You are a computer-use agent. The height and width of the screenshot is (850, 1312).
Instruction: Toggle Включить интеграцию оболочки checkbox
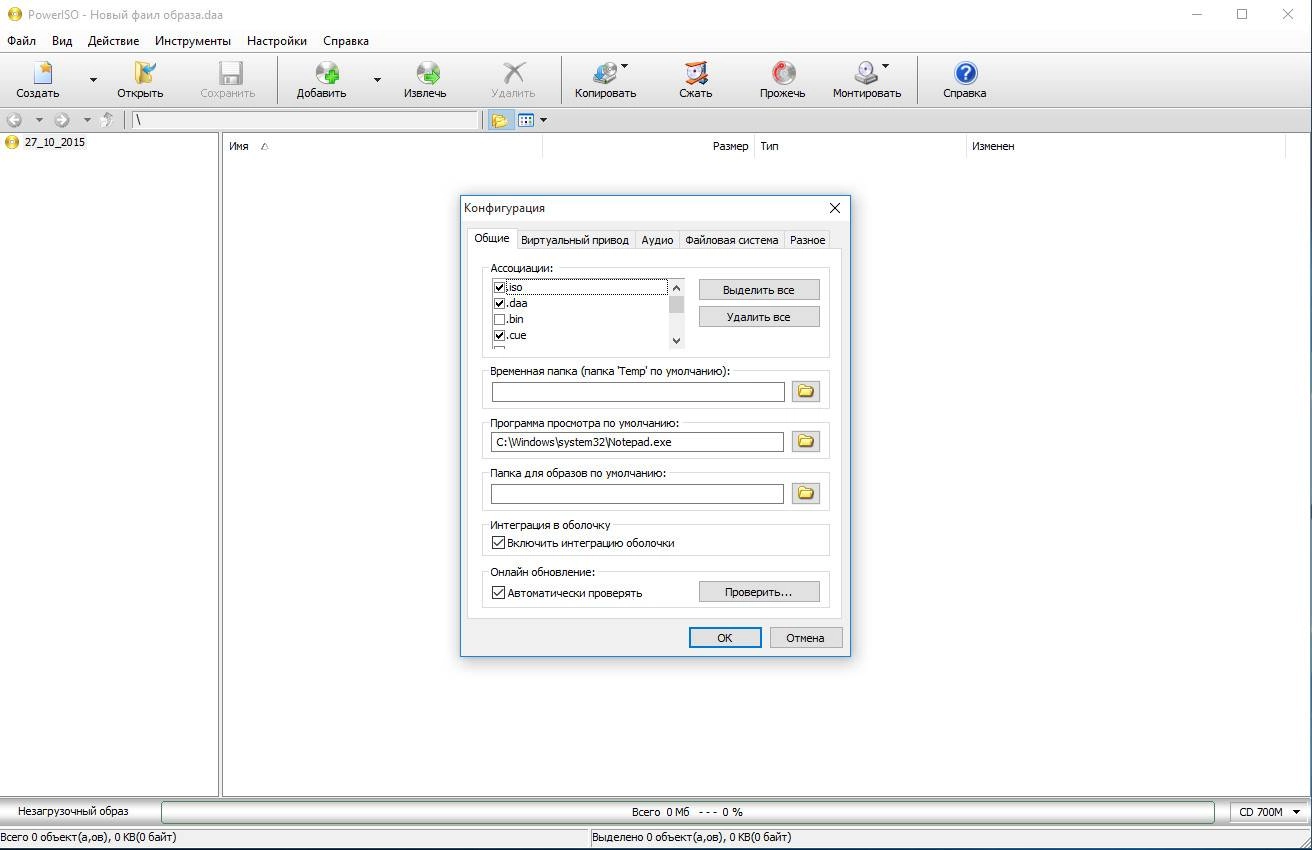(498, 543)
